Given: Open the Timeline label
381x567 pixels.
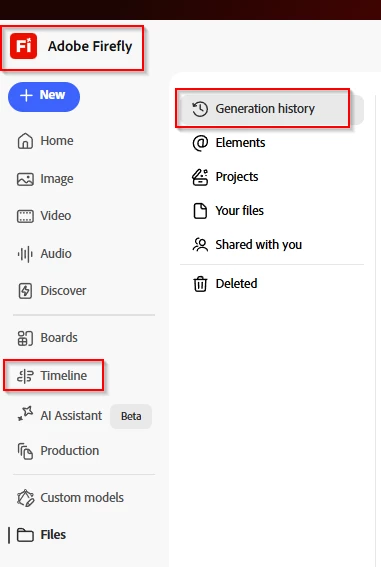Looking at the screenshot, I should [x=64, y=376].
